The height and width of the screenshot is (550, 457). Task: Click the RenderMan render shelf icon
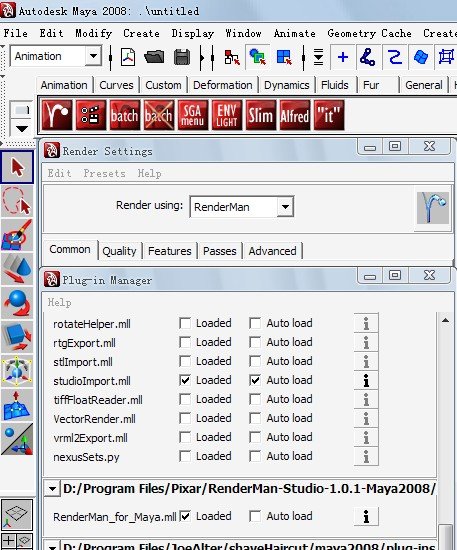click(x=57, y=115)
